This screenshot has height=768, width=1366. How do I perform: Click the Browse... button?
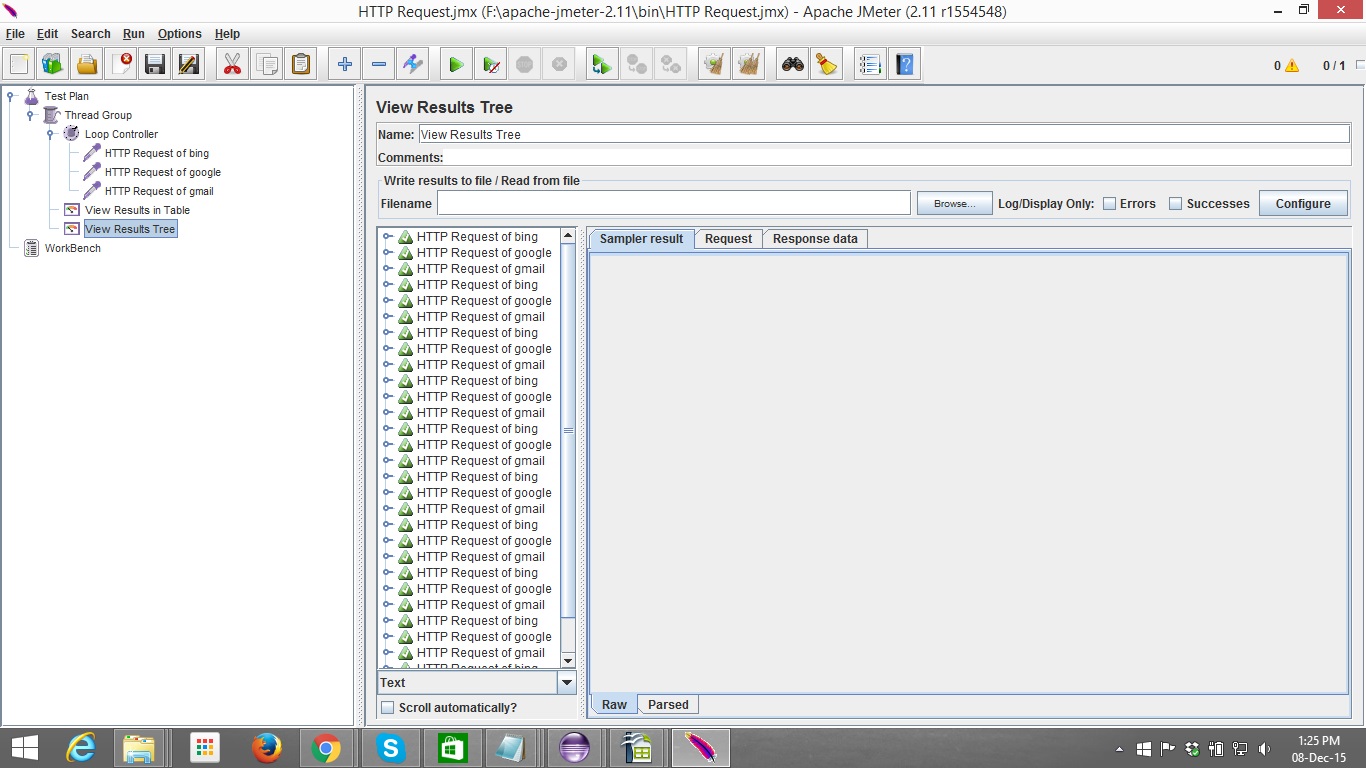pos(955,204)
